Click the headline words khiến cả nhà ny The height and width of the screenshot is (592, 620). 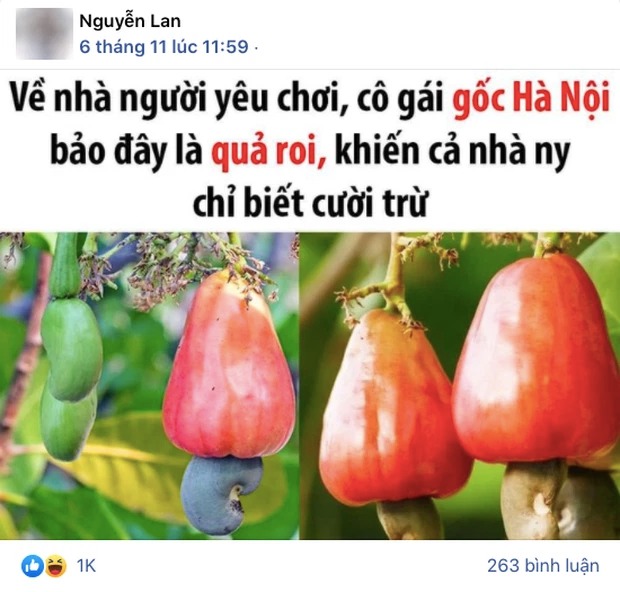coord(452,152)
